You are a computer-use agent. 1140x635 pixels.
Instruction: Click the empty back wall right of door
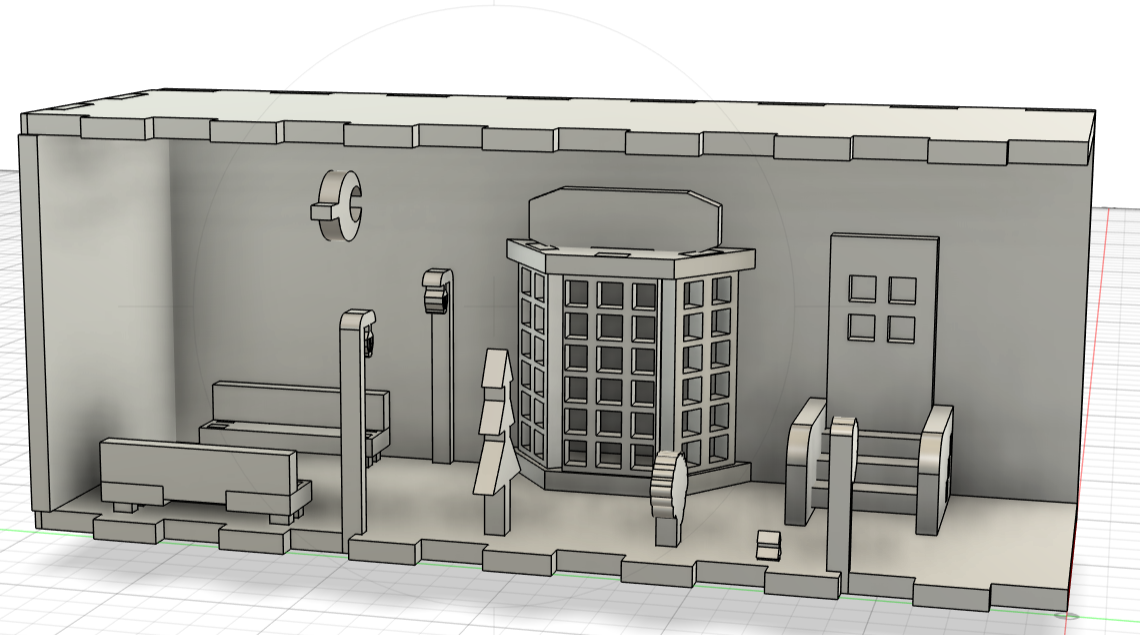(1010, 330)
